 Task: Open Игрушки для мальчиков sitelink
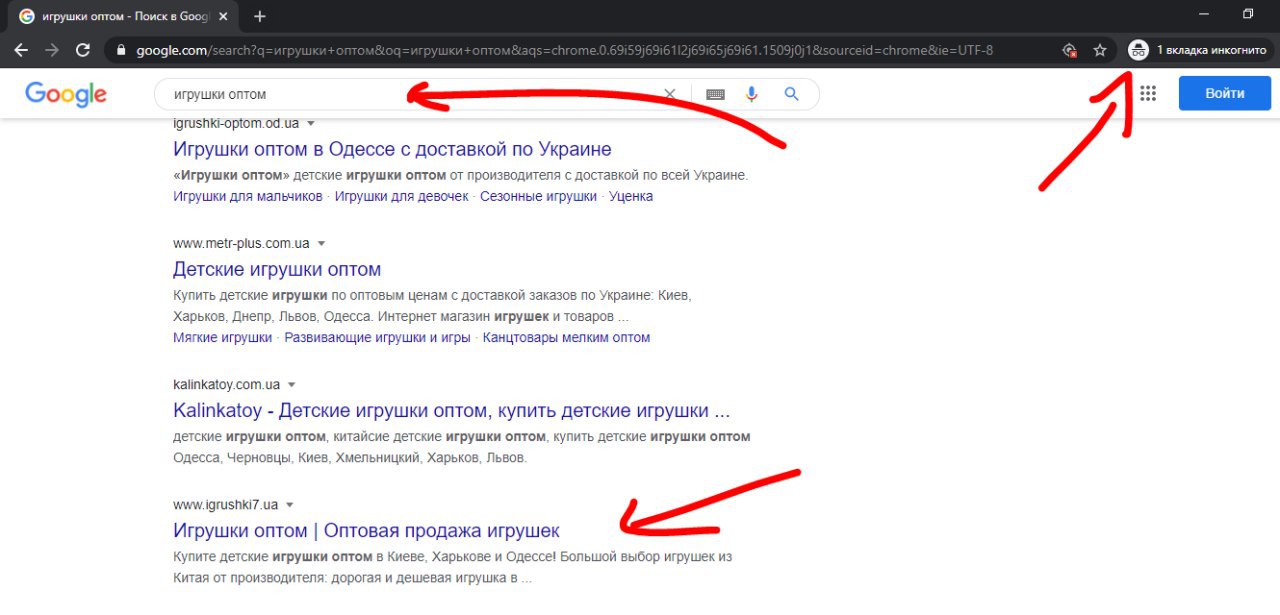pyautogui.click(x=248, y=196)
